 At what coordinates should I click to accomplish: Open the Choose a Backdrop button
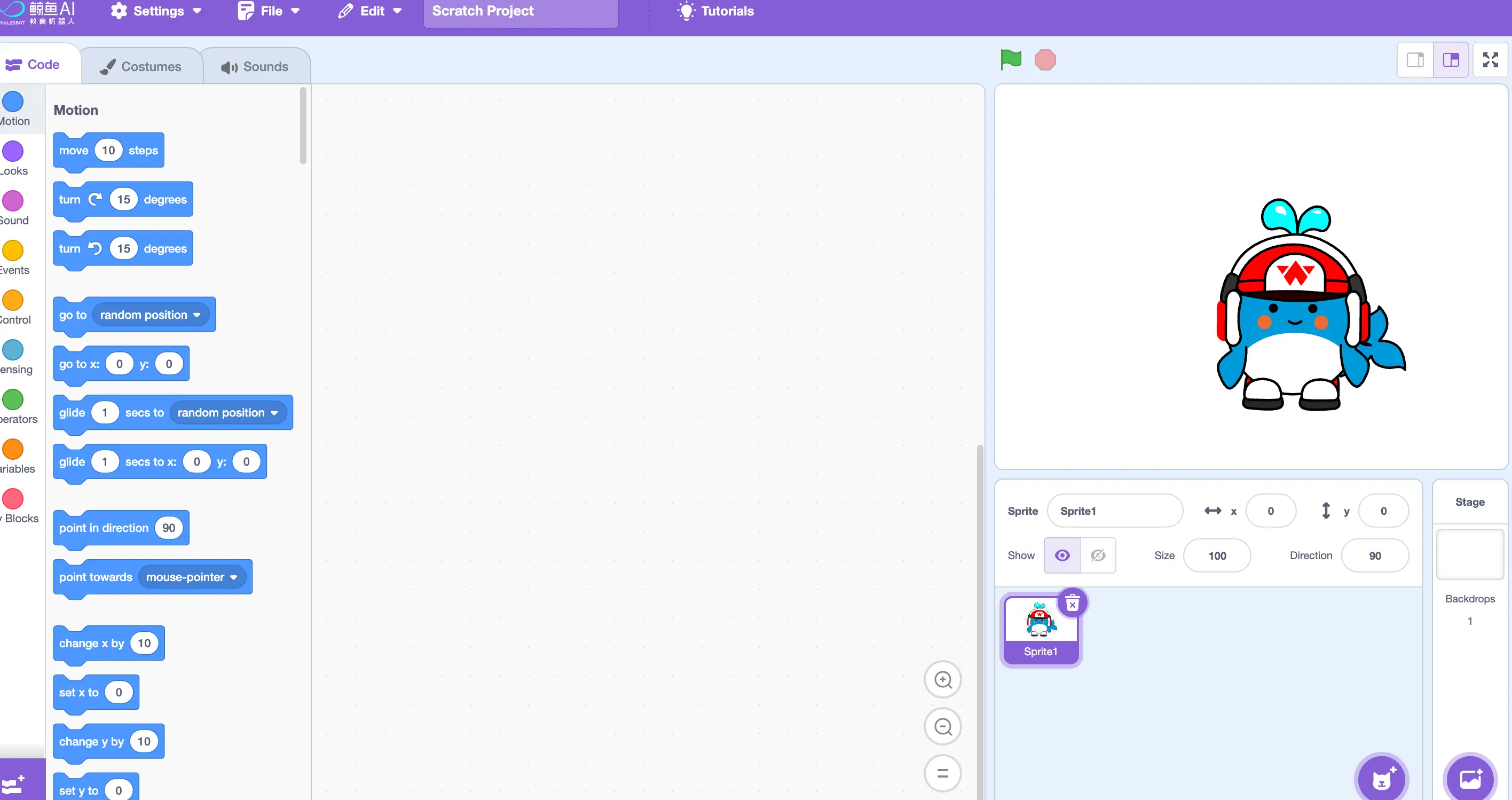coord(1470,780)
